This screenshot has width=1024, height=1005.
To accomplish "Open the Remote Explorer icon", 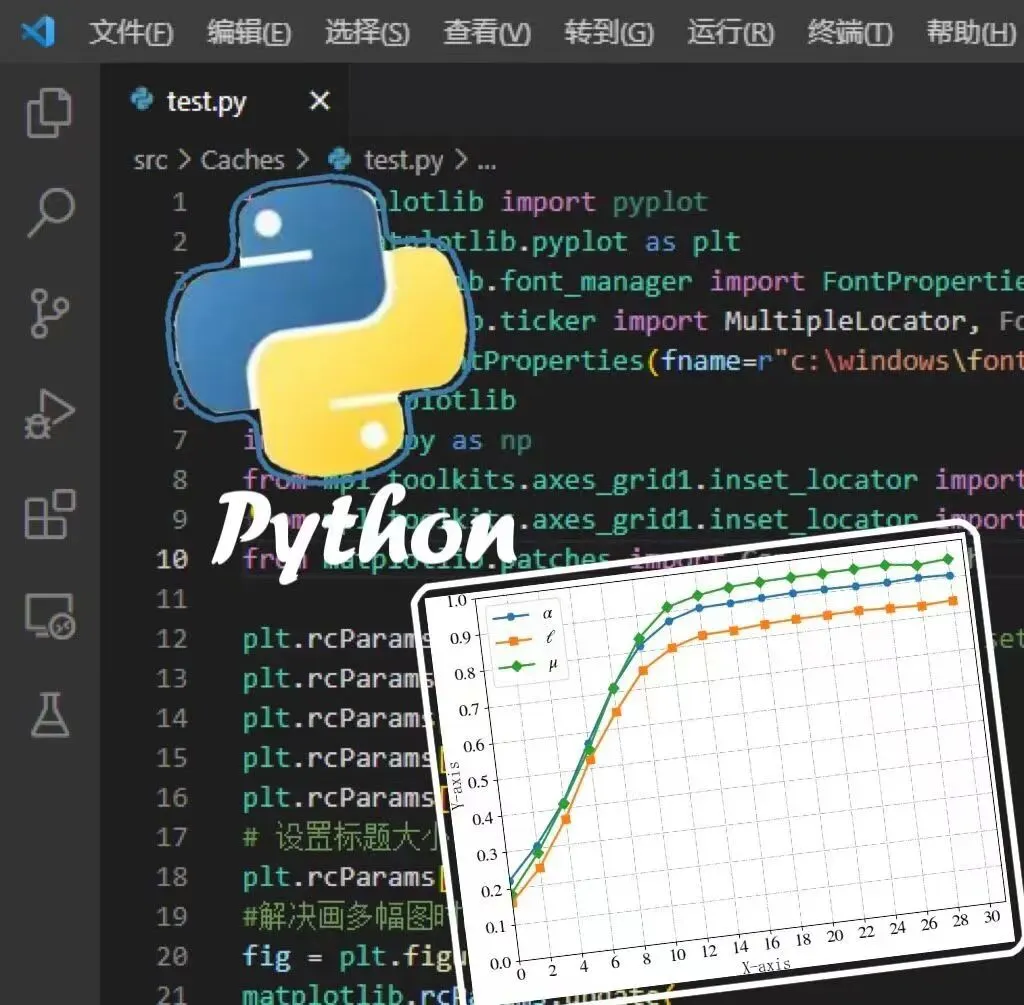I will click(x=50, y=616).
